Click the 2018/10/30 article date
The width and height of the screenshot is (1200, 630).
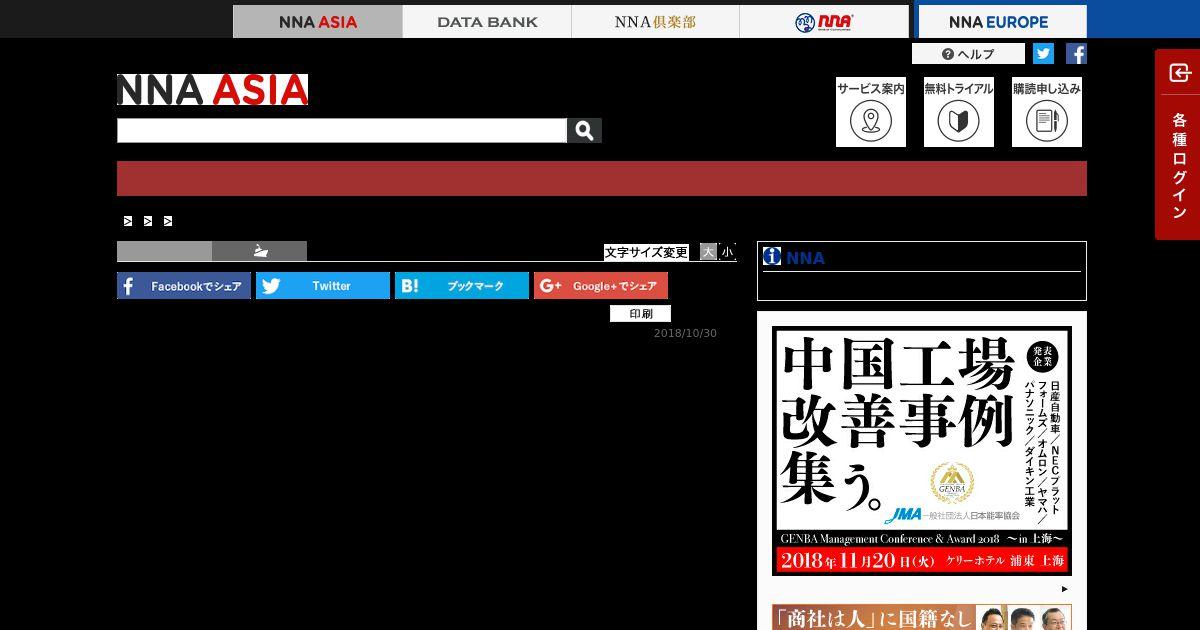(685, 333)
